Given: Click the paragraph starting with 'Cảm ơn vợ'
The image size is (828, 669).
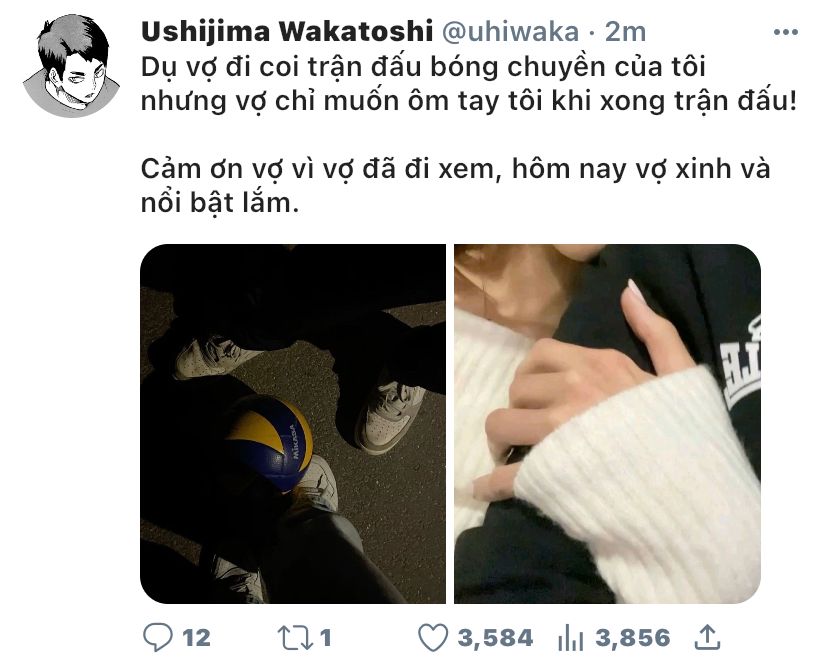Looking at the screenshot, I should point(455,186).
